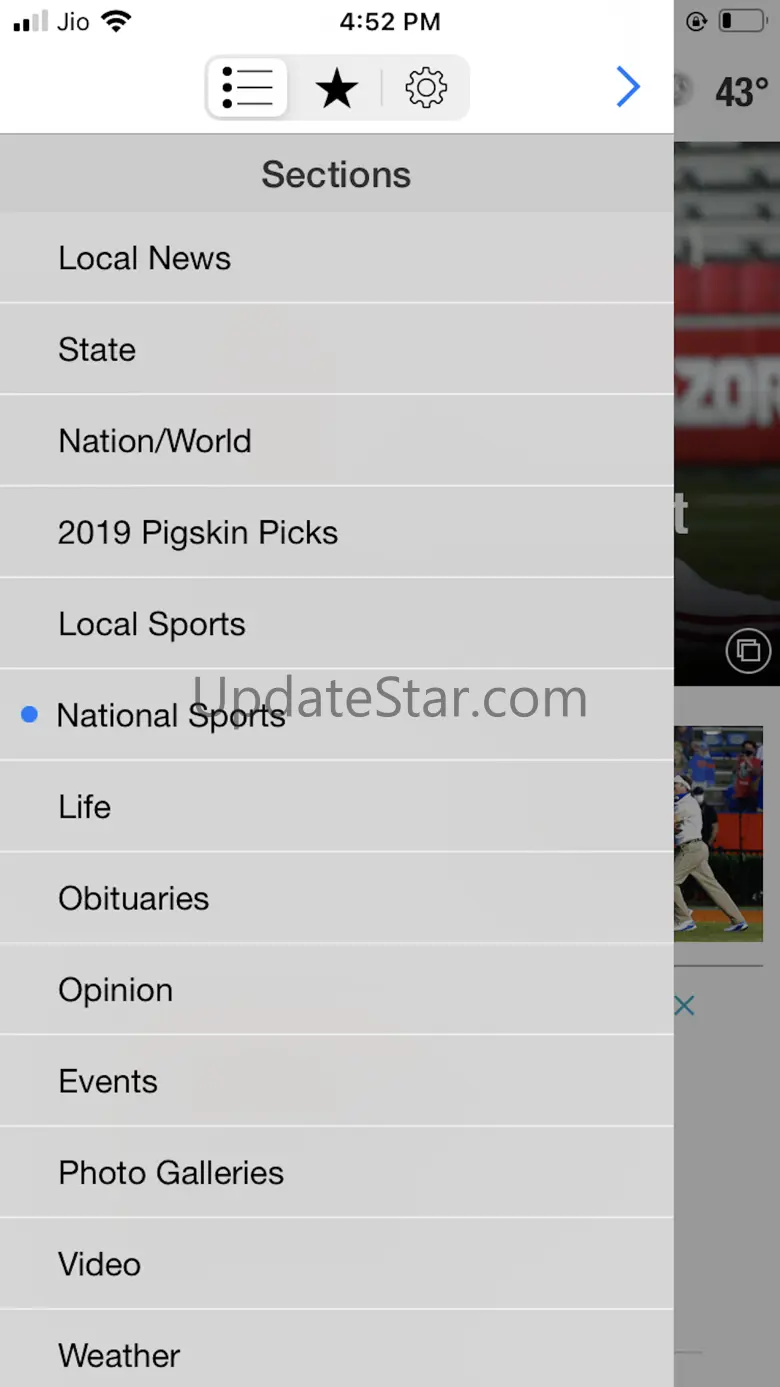780x1387 pixels.
Task: Select the State section
Action: [x=337, y=350]
